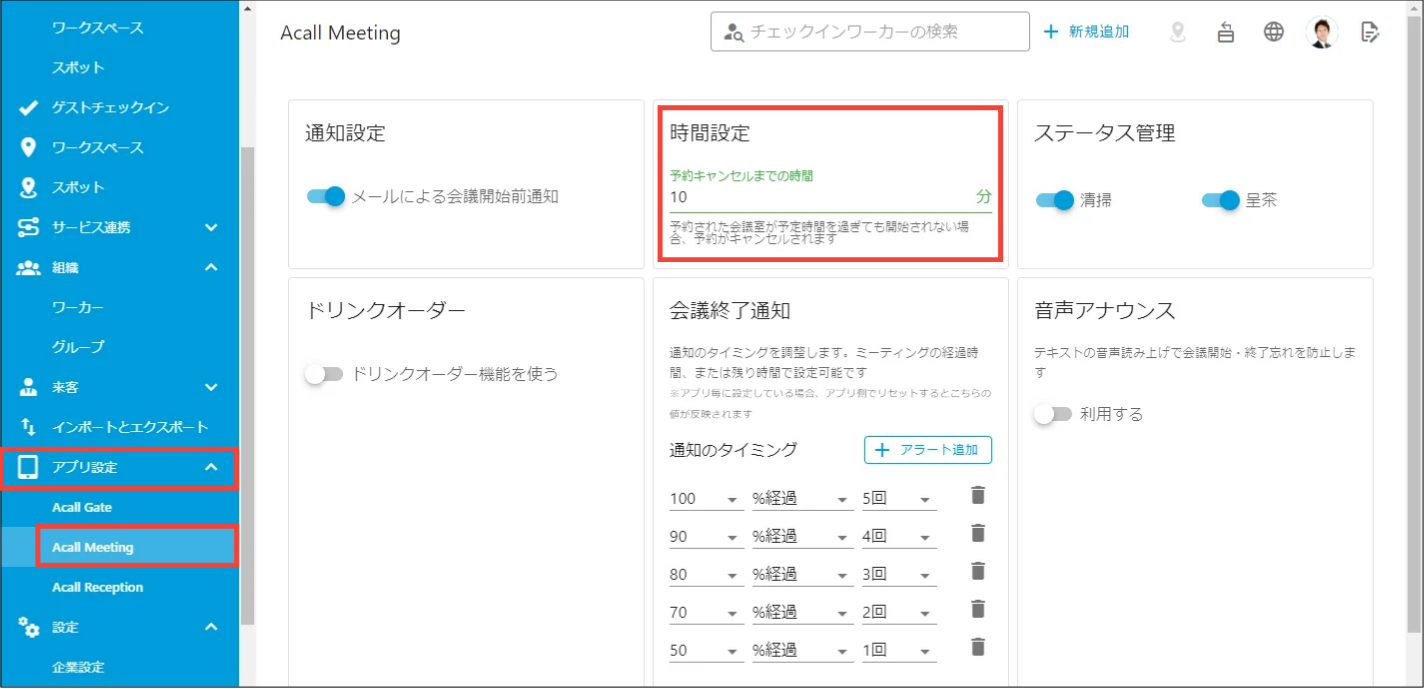The width and height of the screenshot is (1424, 689).
Task: Delete the 80 %経過 alert row
Action: pos(978,571)
